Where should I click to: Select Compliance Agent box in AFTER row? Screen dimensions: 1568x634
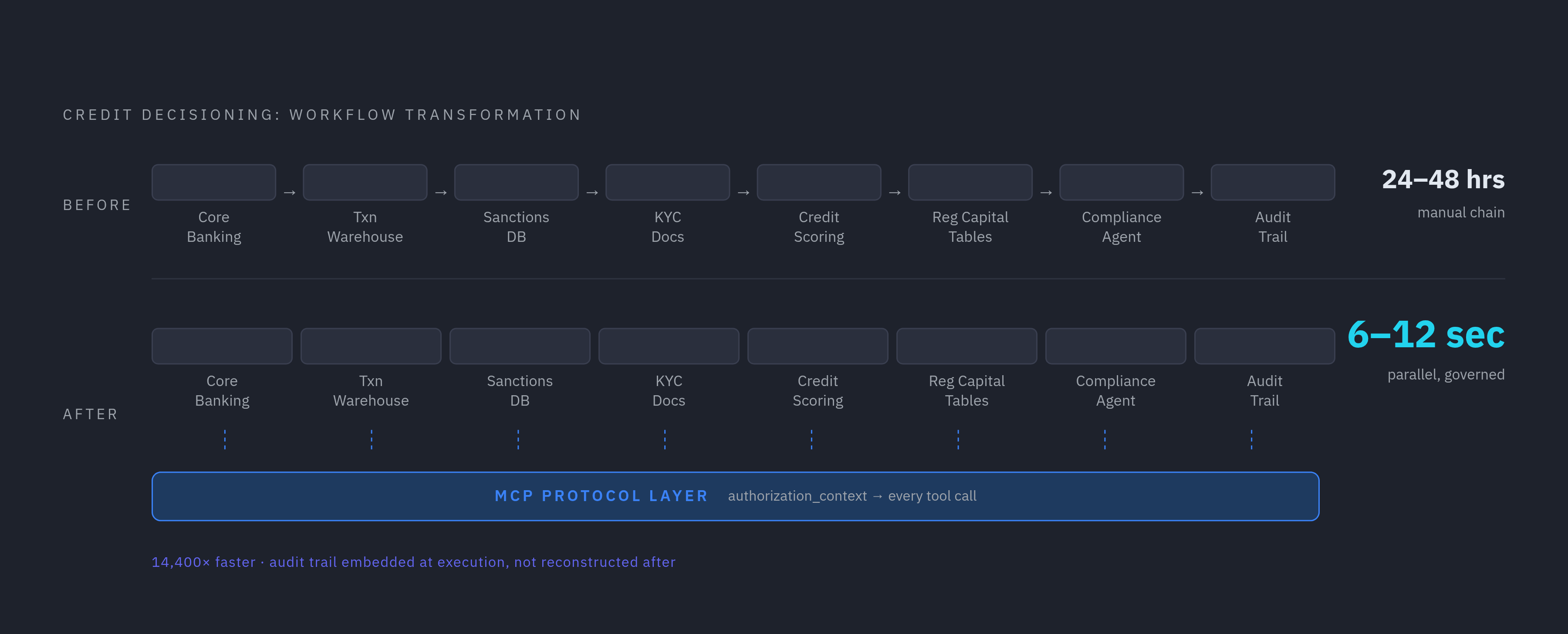[x=1116, y=346]
